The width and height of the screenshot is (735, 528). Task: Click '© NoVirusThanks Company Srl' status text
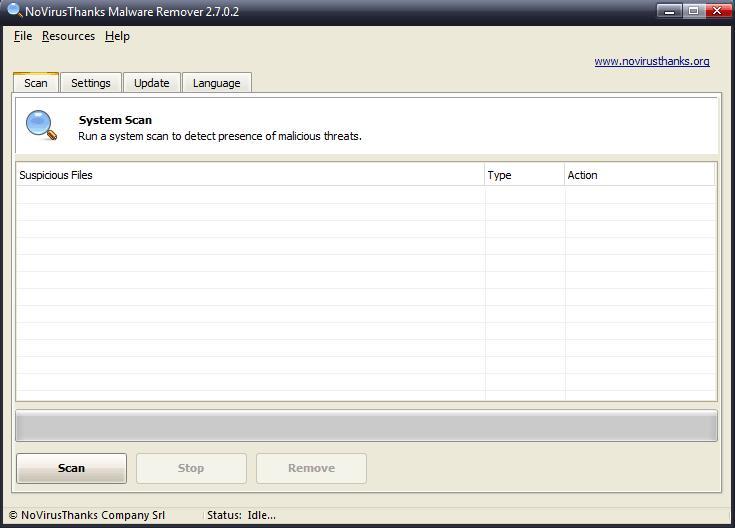[x=87, y=515]
